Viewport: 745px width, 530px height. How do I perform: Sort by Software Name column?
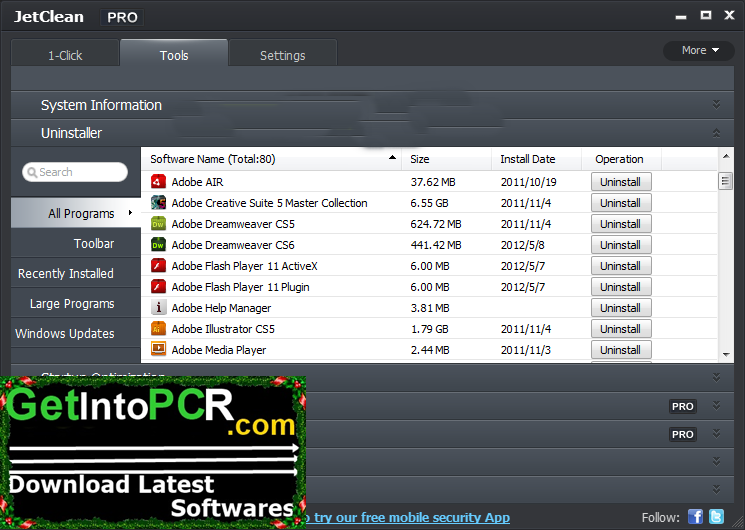[272, 159]
